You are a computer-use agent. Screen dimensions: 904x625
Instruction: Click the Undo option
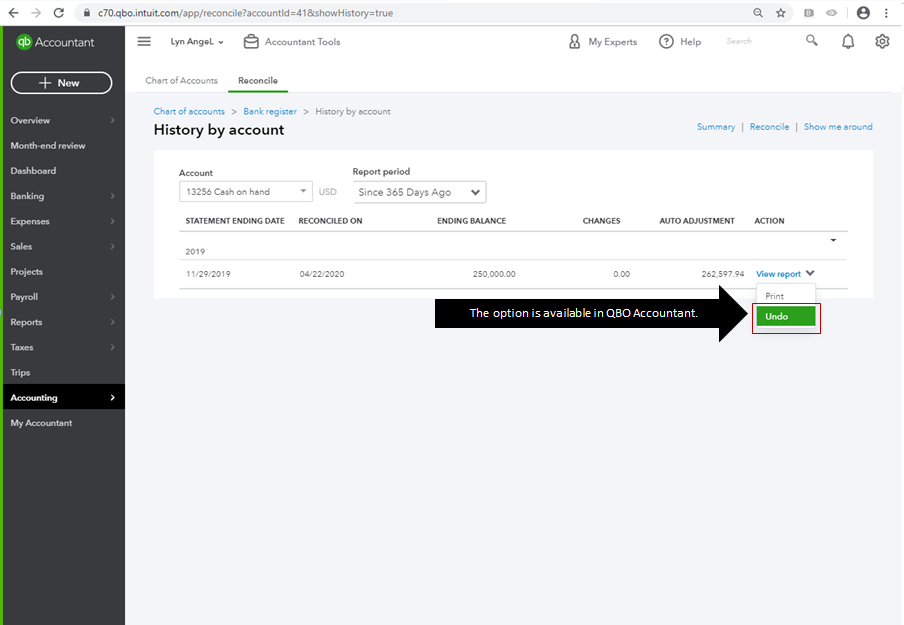[785, 314]
